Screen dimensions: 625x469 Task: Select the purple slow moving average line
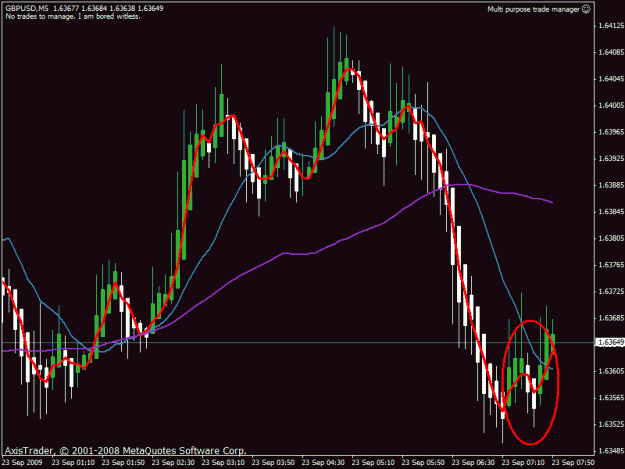coord(284,253)
